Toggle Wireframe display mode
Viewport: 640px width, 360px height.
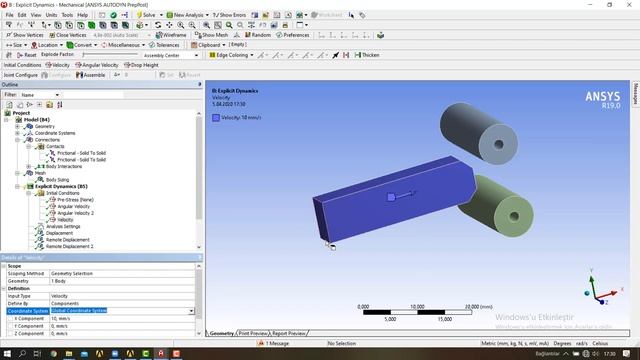click(x=171, y=35)
